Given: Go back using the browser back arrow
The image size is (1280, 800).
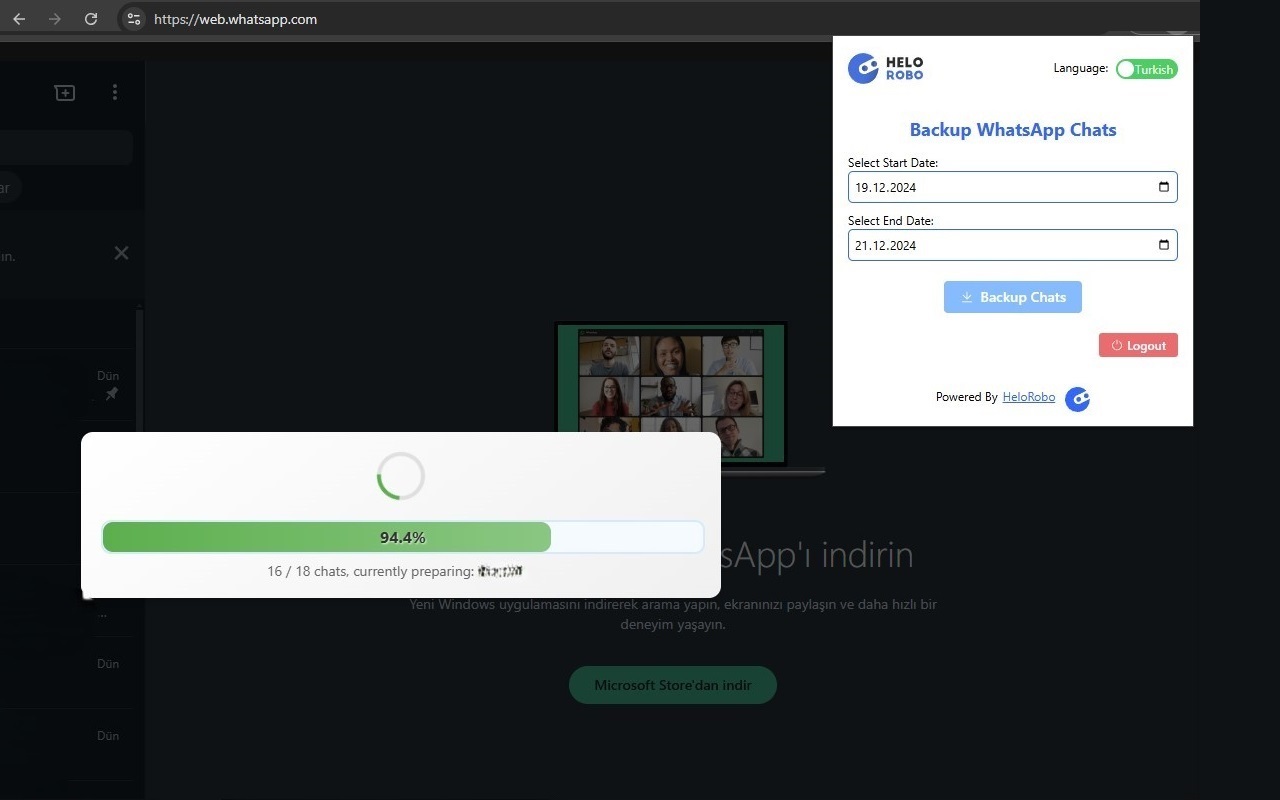Looking at the screenshot, I should point(19,19).
